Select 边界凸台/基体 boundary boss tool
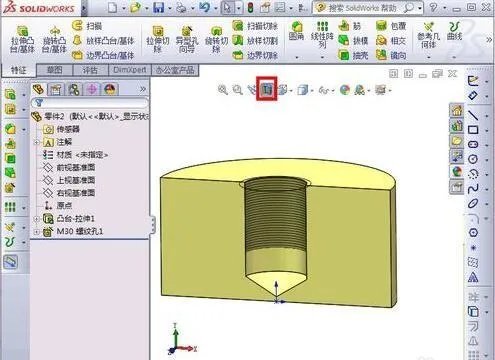This screenshot has height=360, width=495. [x=103, y=55]
